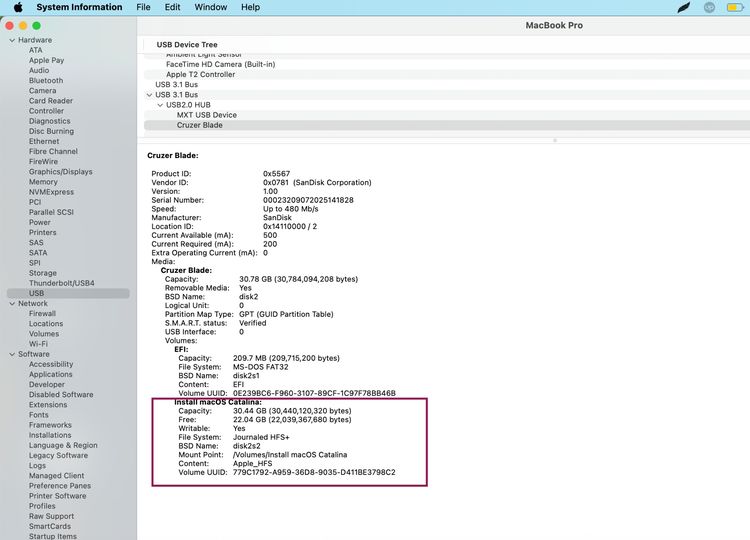
Task: Select Cruzer Blade in USB tree
Action: [446, 125]
